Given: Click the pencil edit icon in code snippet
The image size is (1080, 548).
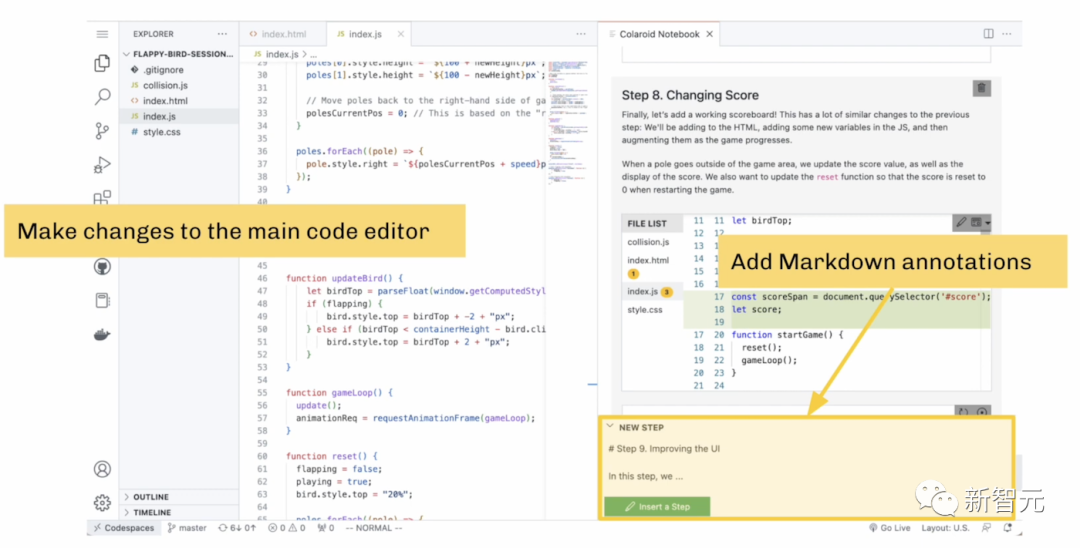Looking at the screenshot, I should pyautogui.click(x=961, y=222).
